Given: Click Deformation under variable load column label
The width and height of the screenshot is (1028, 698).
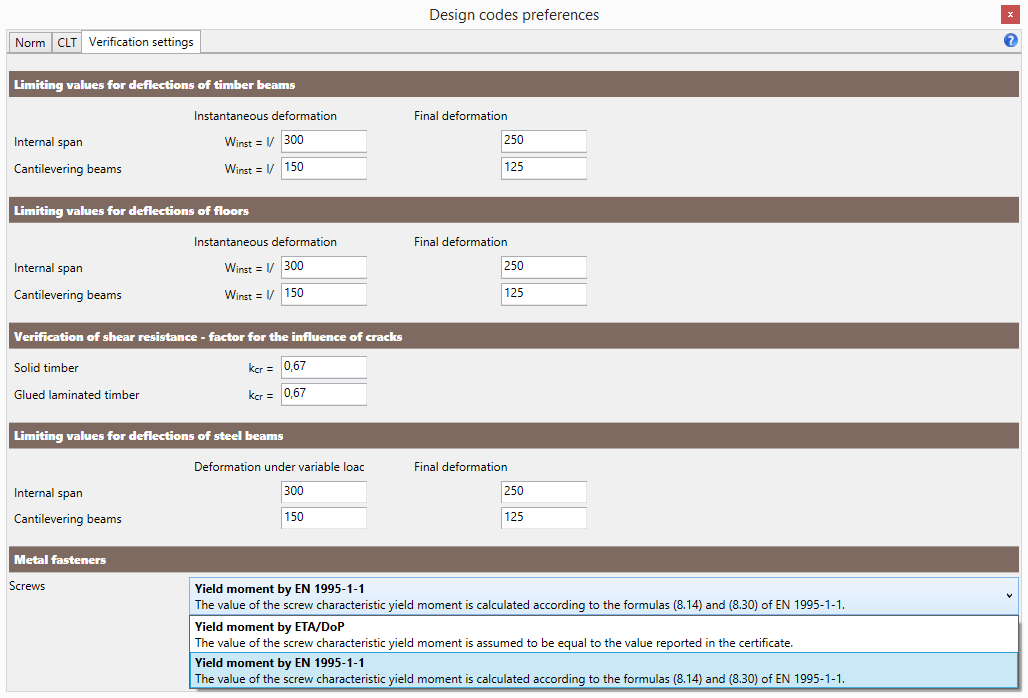Looking at the screenshot, I should coord(279,467).
